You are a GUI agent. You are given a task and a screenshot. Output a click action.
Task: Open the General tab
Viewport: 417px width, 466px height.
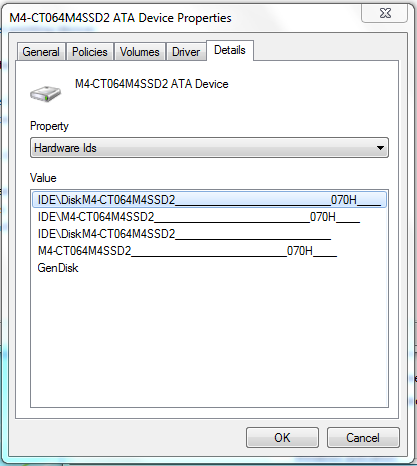[x=41, y=52]
